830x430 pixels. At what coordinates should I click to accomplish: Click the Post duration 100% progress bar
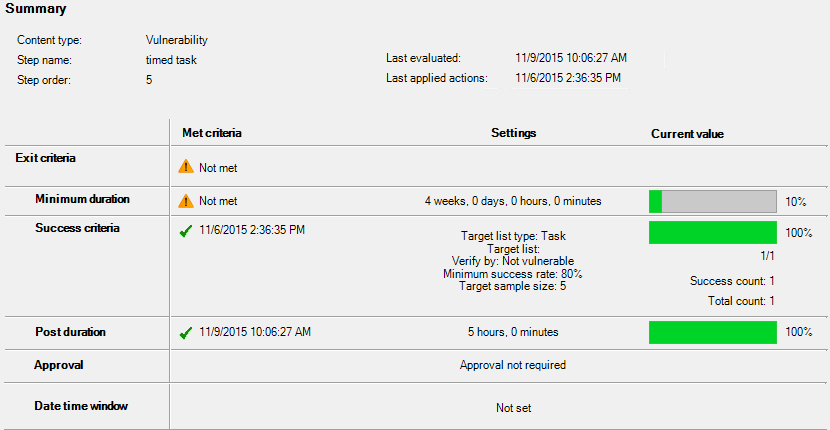[712, 333]
